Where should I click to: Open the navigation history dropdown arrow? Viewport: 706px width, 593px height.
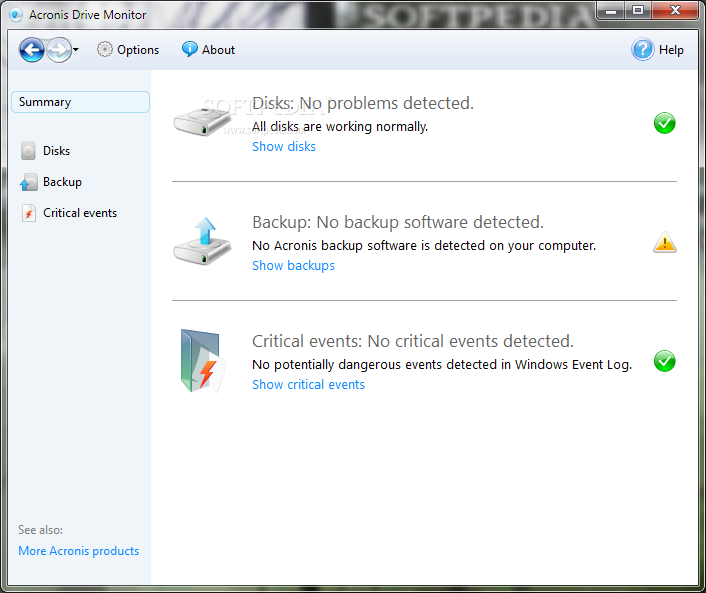tap(76, 50)
